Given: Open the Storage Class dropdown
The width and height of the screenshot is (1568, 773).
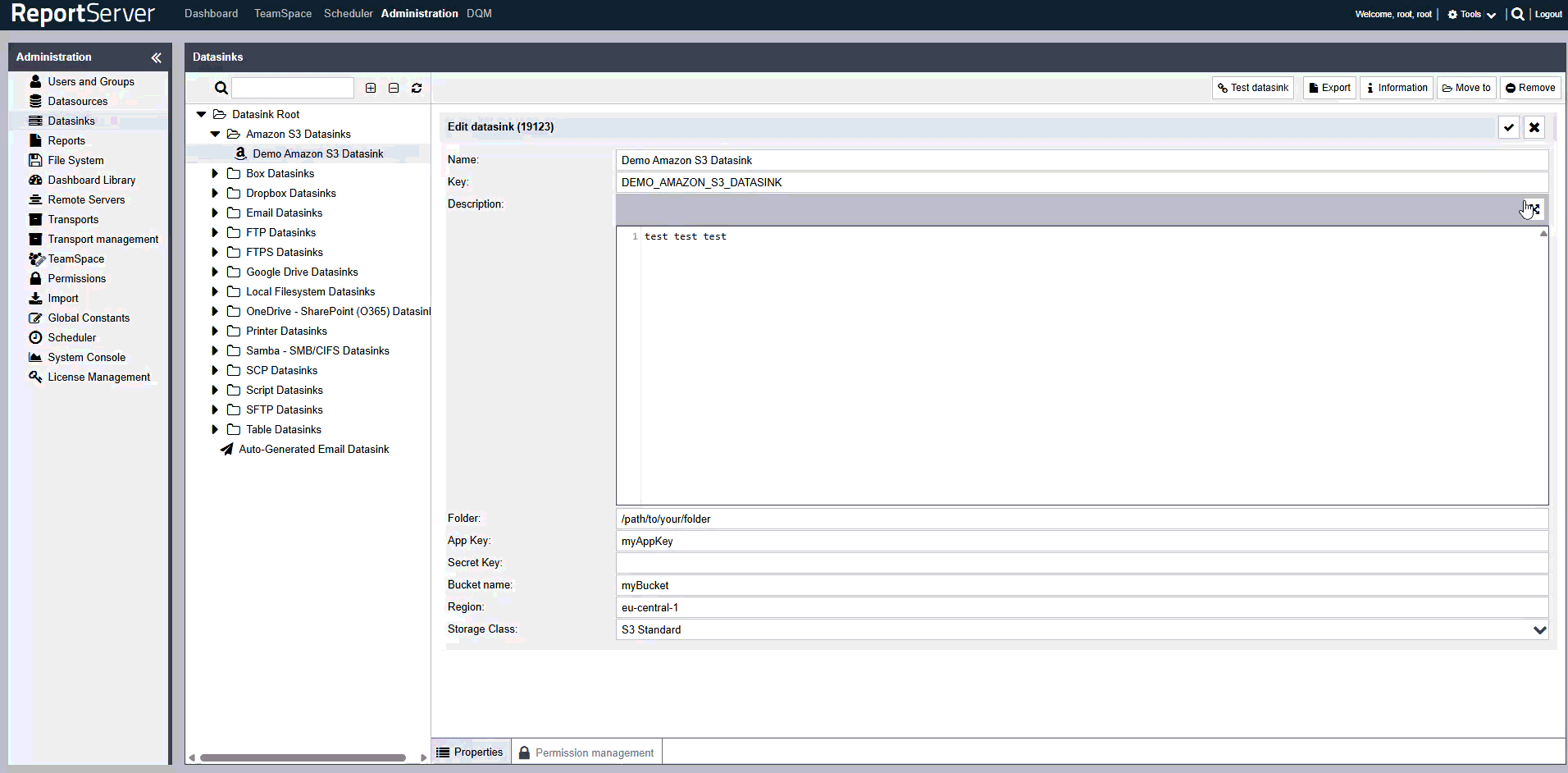Looking at the screenshot, I should click(x=1539, y=630).
